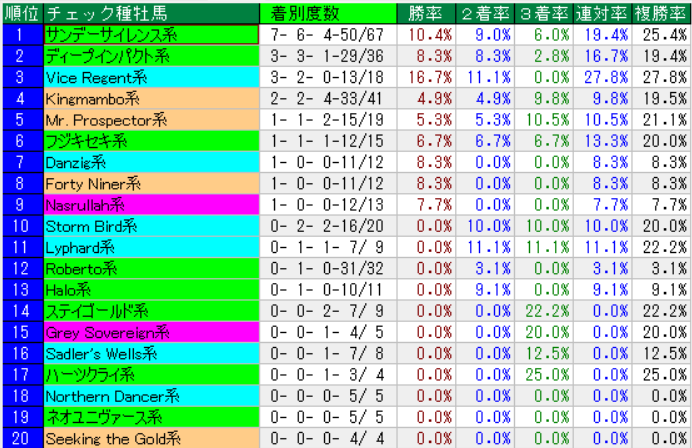Select the 27.8% 連対率 value for Vice Regent系
Image resolution: width=692 pixels, height=448 pixels.
[606, 77]
